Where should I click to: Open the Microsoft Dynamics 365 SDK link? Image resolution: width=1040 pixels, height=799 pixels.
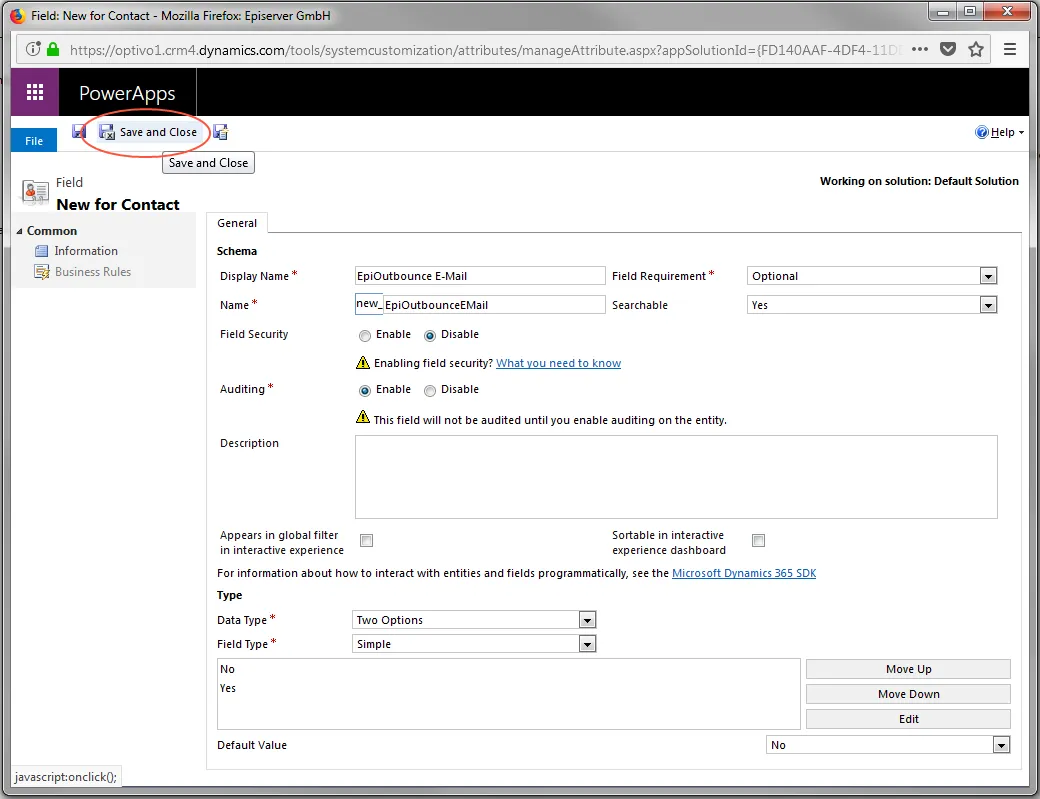click(744, 573)
